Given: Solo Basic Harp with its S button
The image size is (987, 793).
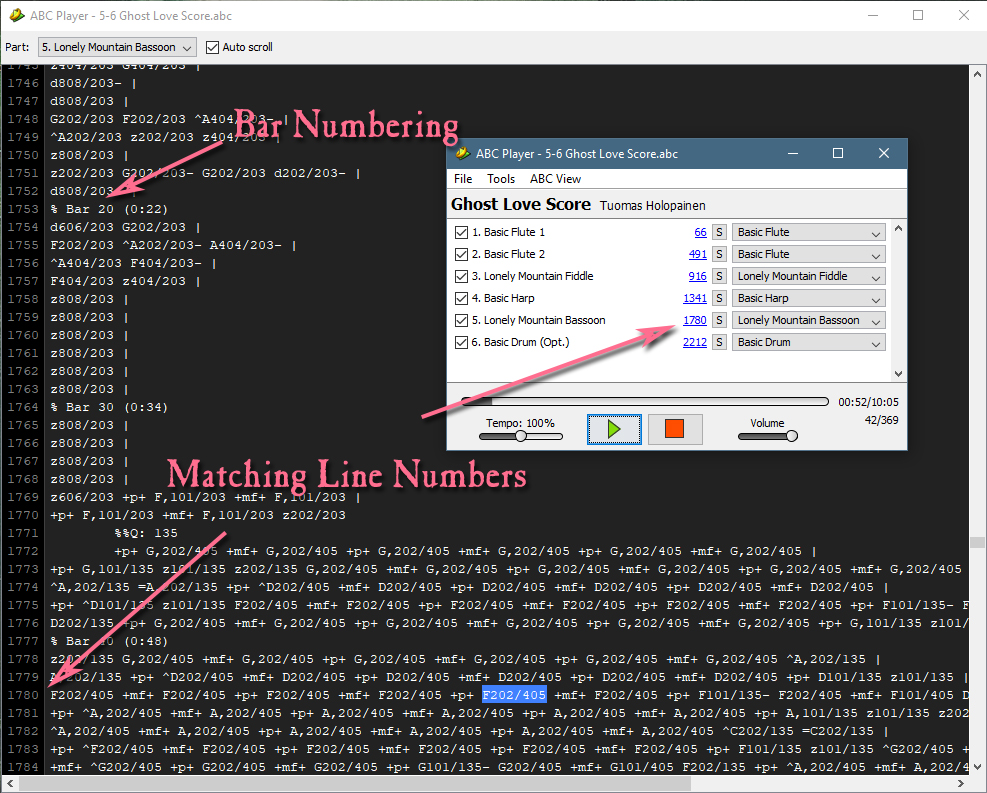Looking at the screenshot, I should pos(719,298).
